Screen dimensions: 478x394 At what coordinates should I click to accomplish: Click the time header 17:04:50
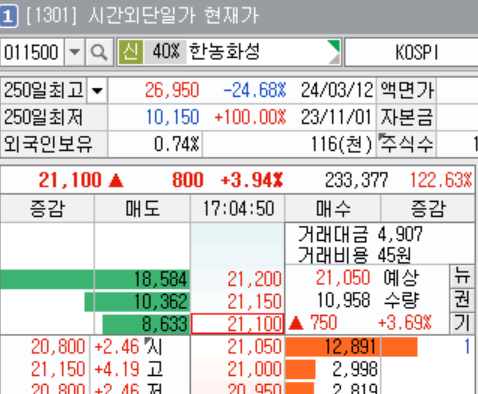point(238,209)
